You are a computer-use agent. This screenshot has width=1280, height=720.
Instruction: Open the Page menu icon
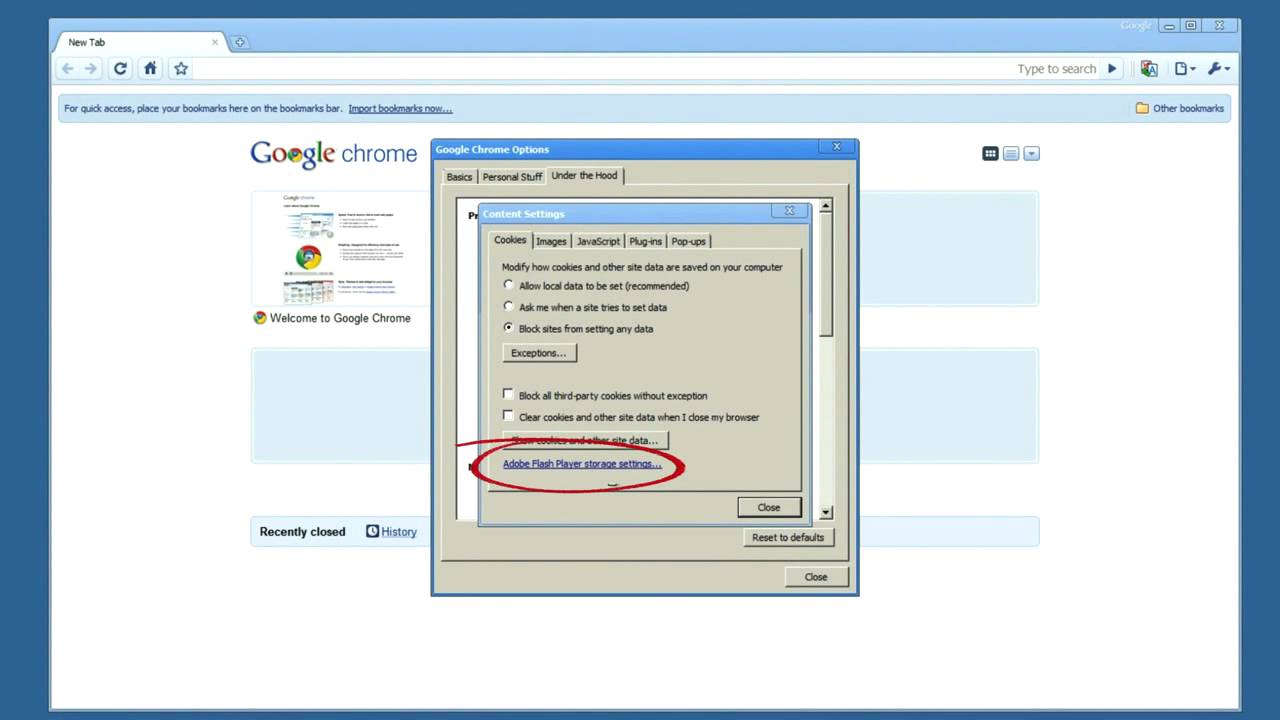[1185, 69]
